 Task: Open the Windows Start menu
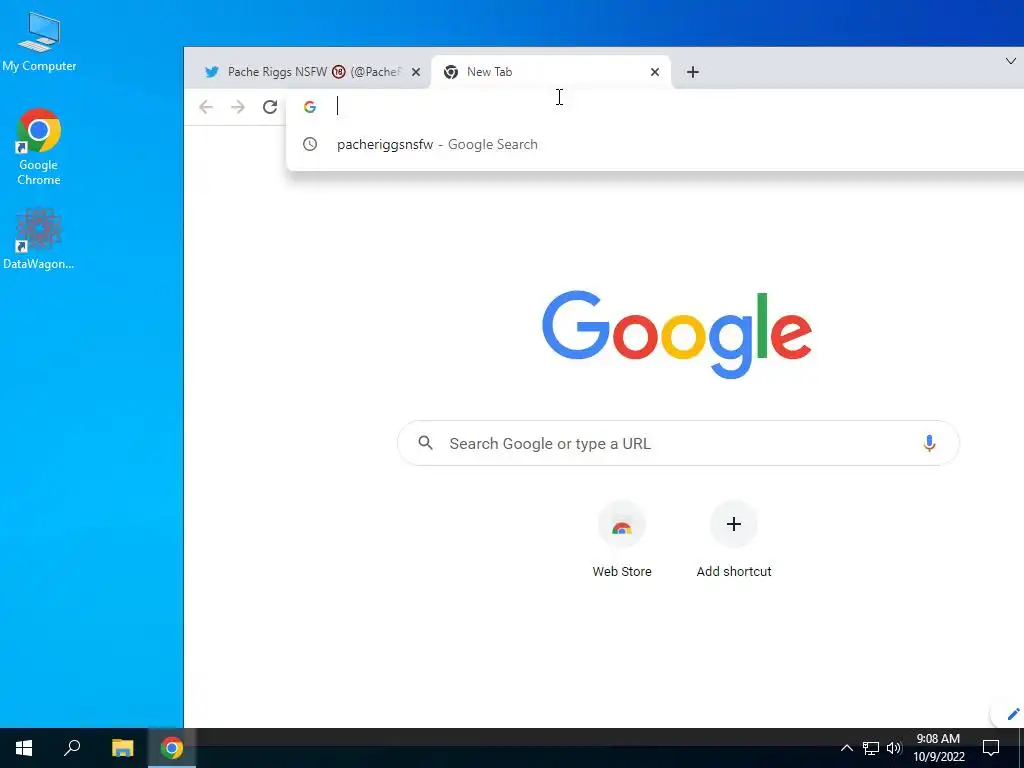click(24, 748)
